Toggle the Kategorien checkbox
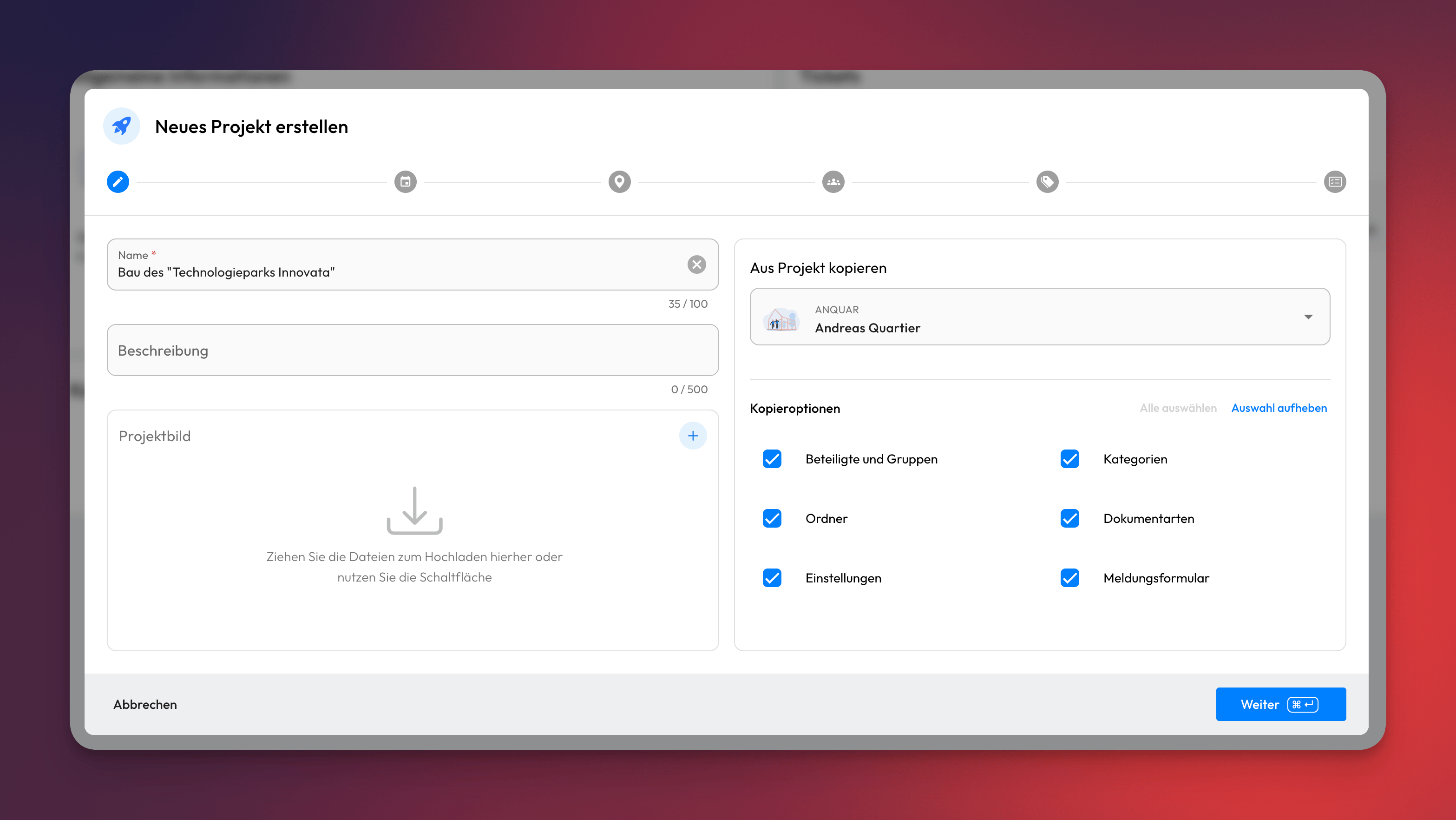The image size is (1456, 820). point(1069,459)
